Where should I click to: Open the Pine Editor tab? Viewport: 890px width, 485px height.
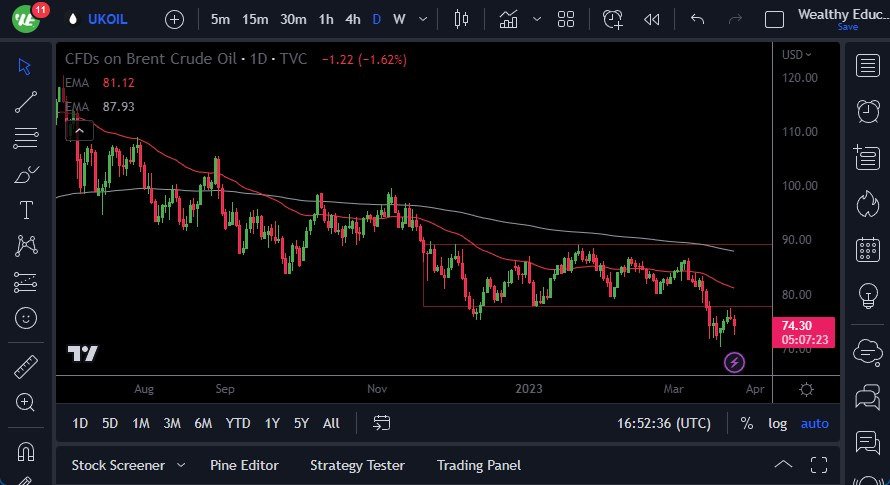pyautogui.click(x=244, y=465)
